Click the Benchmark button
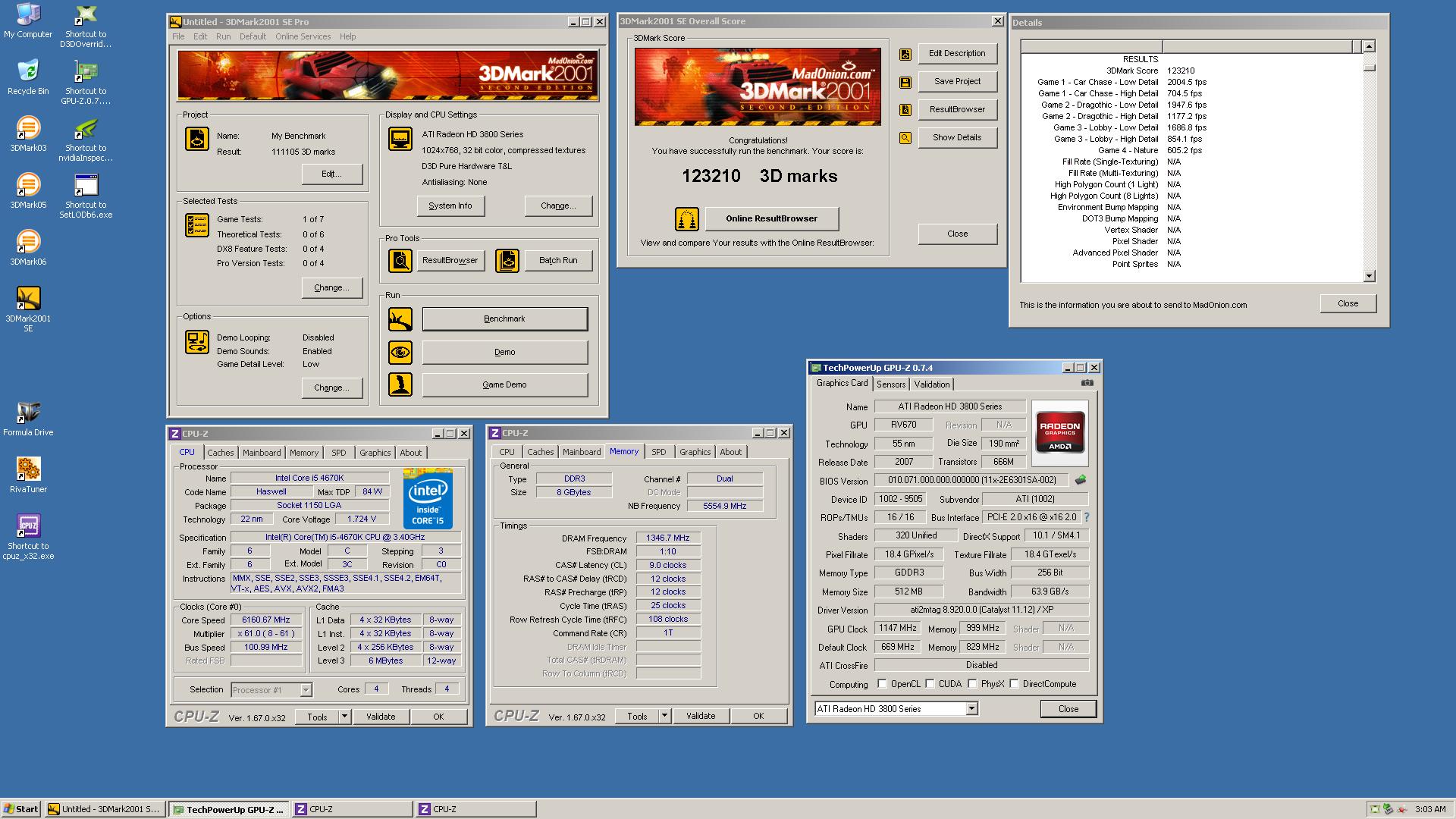Screen dimensions: 1456x819 point(504,319)
